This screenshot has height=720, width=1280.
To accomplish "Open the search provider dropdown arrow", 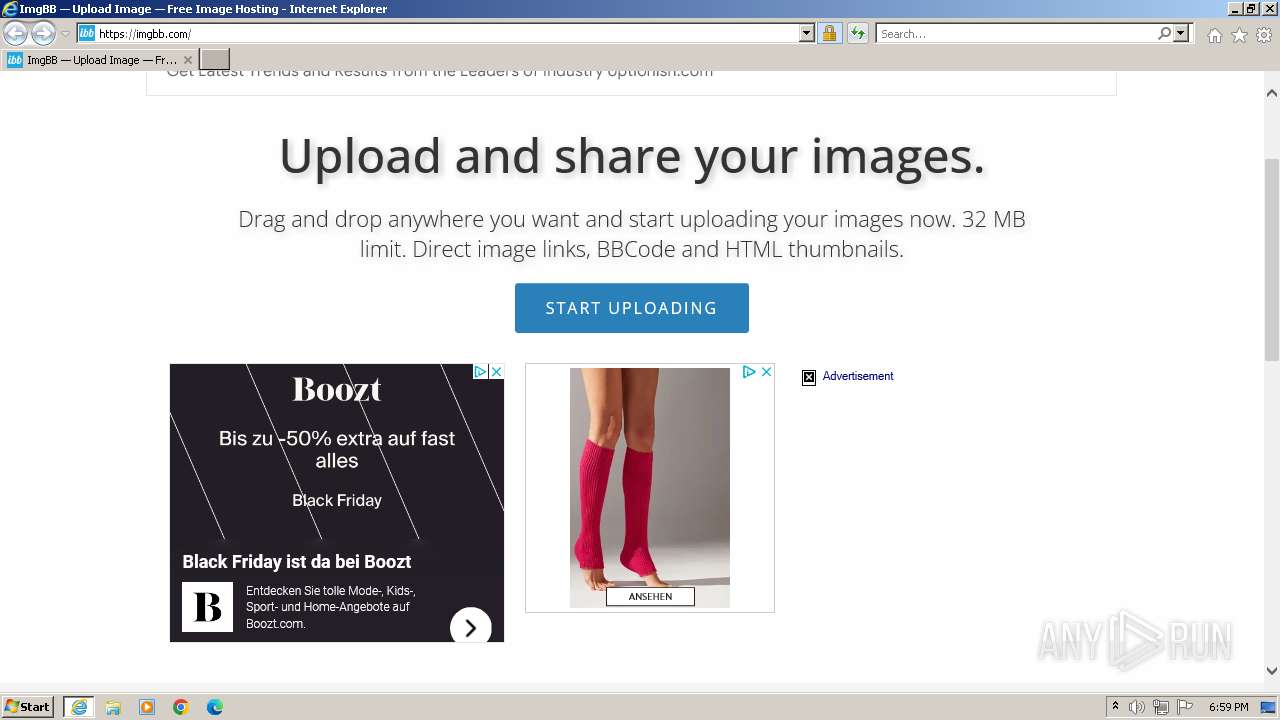I will tap(1181, 33).
